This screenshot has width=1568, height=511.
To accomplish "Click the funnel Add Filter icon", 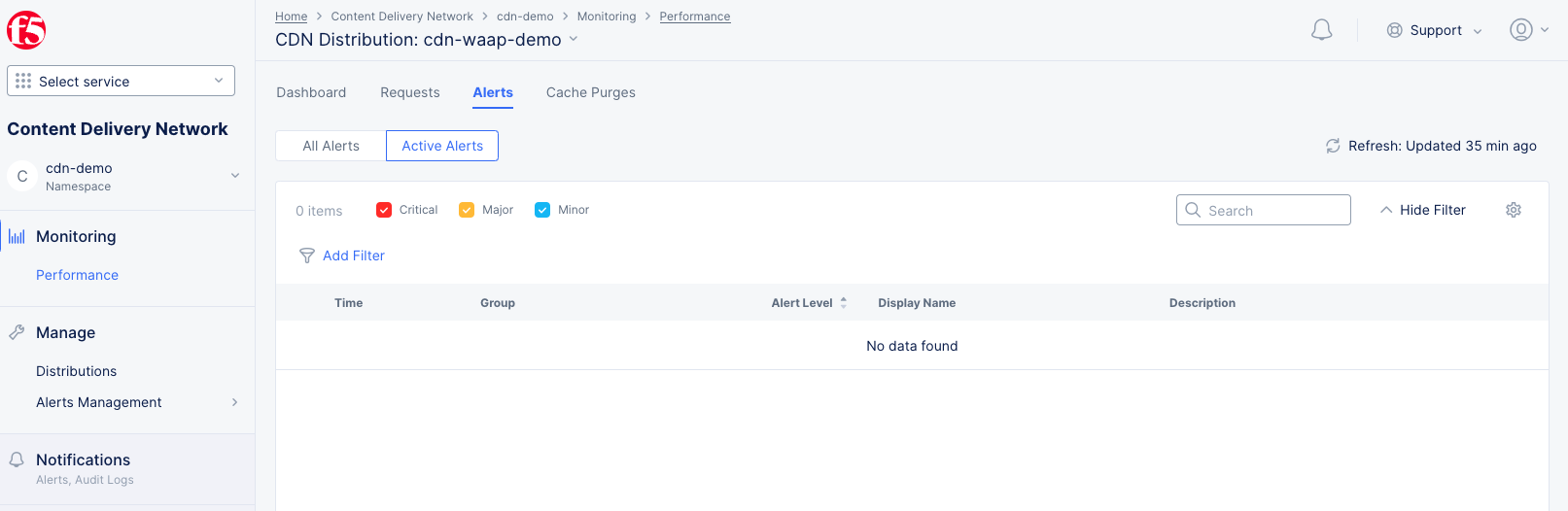I will tap(307, 255).
